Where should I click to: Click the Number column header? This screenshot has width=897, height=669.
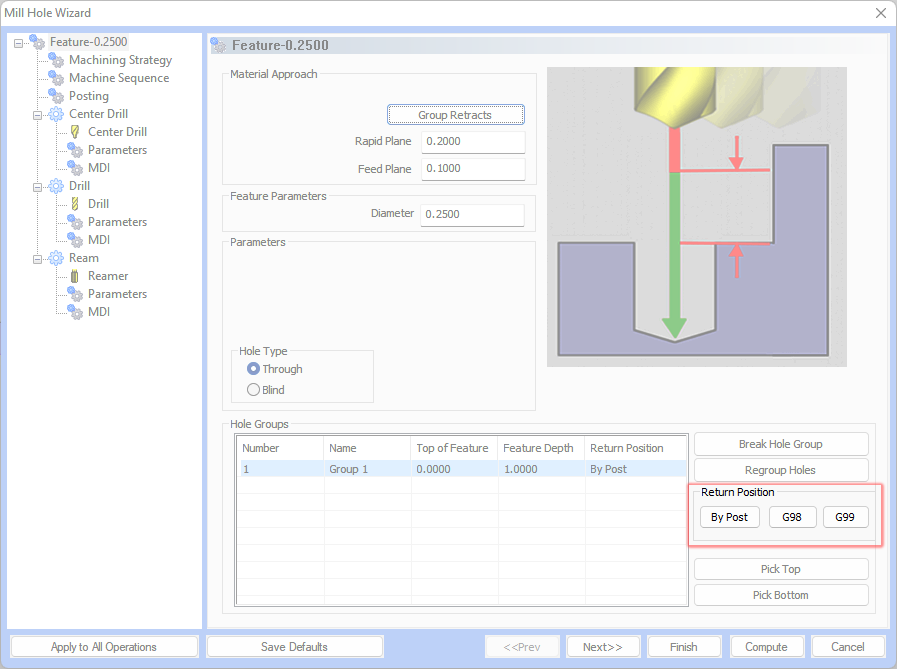pos(280,448)
